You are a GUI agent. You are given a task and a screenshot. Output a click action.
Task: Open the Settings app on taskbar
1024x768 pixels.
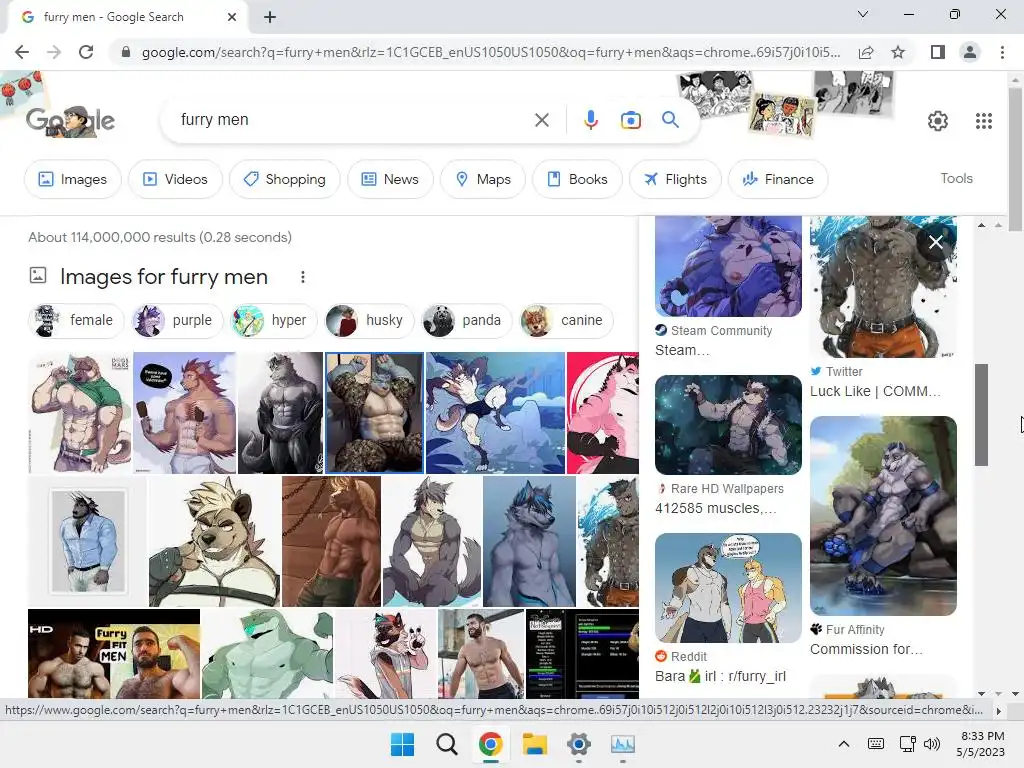click(579, 744)
